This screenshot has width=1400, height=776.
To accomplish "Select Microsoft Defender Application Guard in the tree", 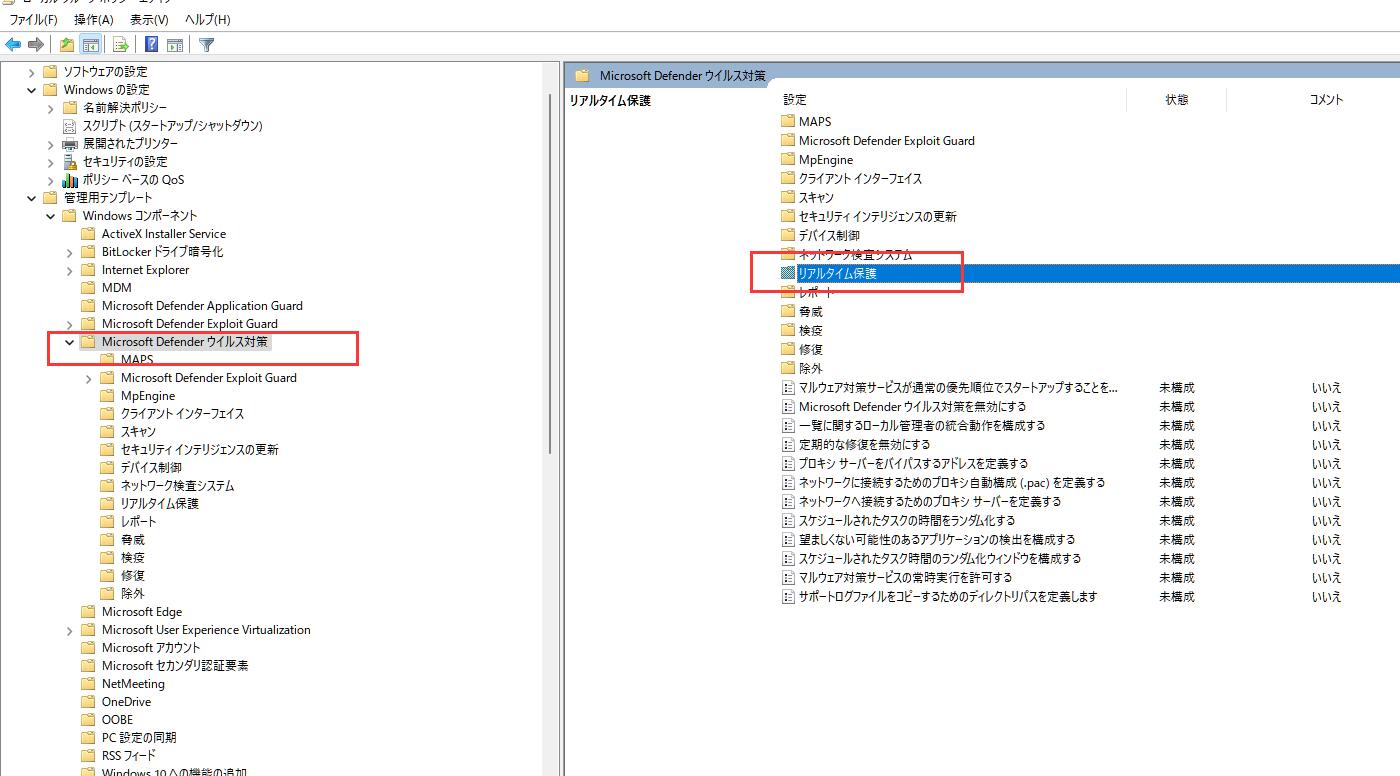I will tap(202, 306).
